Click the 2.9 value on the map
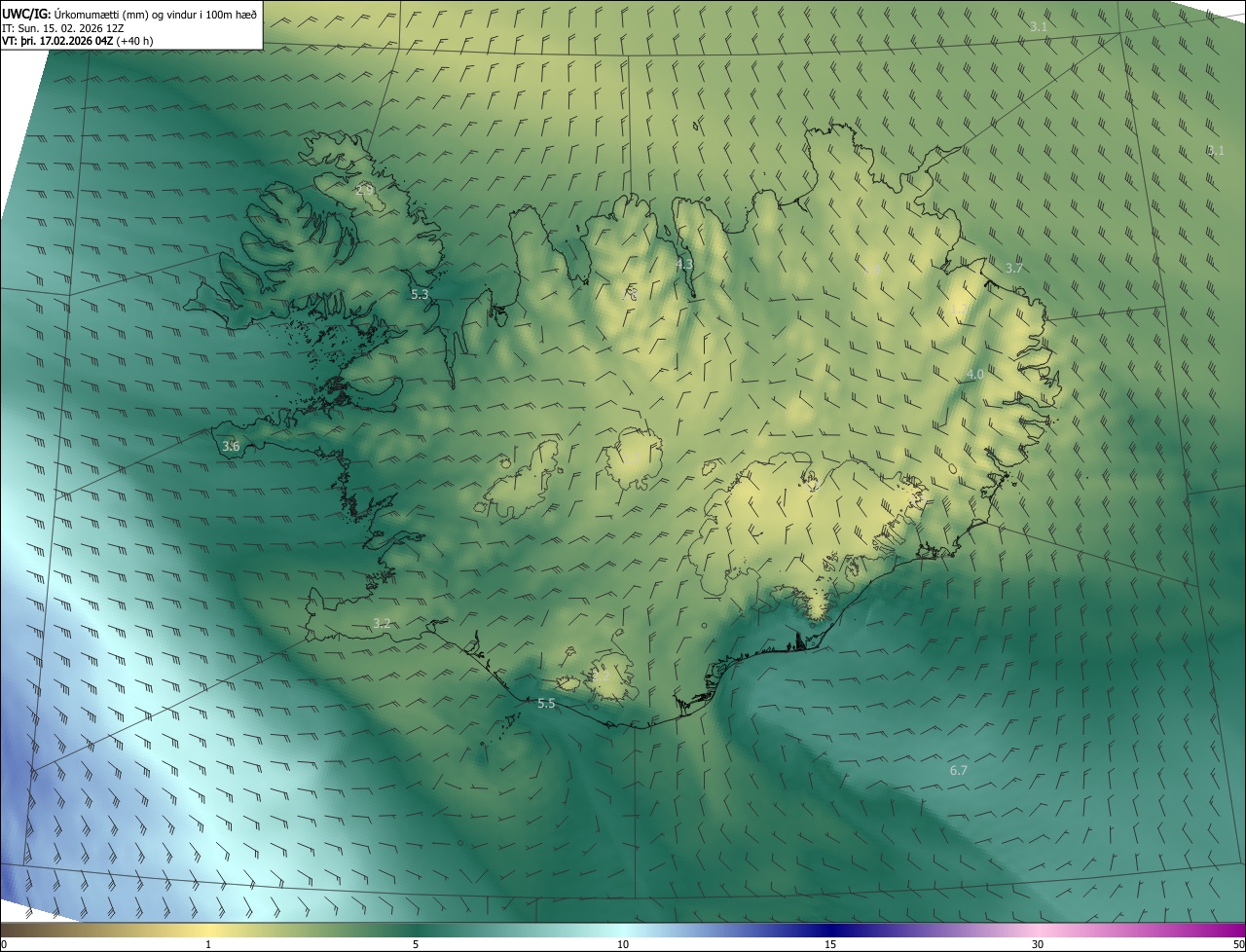 point(364,189)
